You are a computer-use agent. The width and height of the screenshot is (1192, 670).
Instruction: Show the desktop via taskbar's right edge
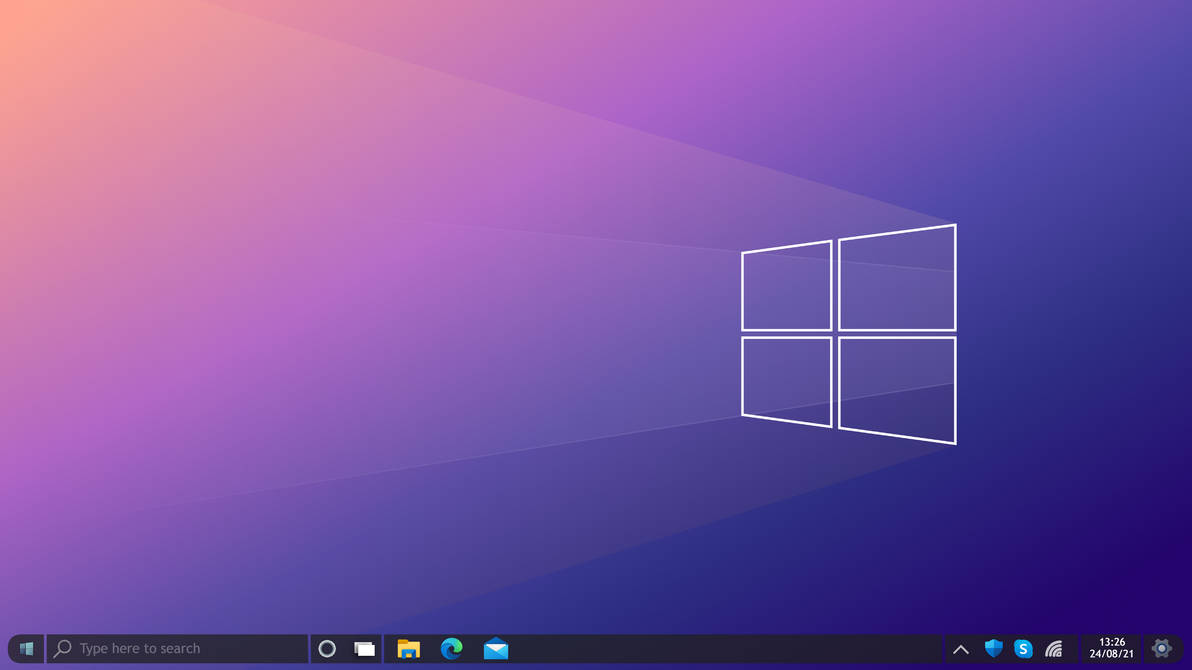(1189, 648)
